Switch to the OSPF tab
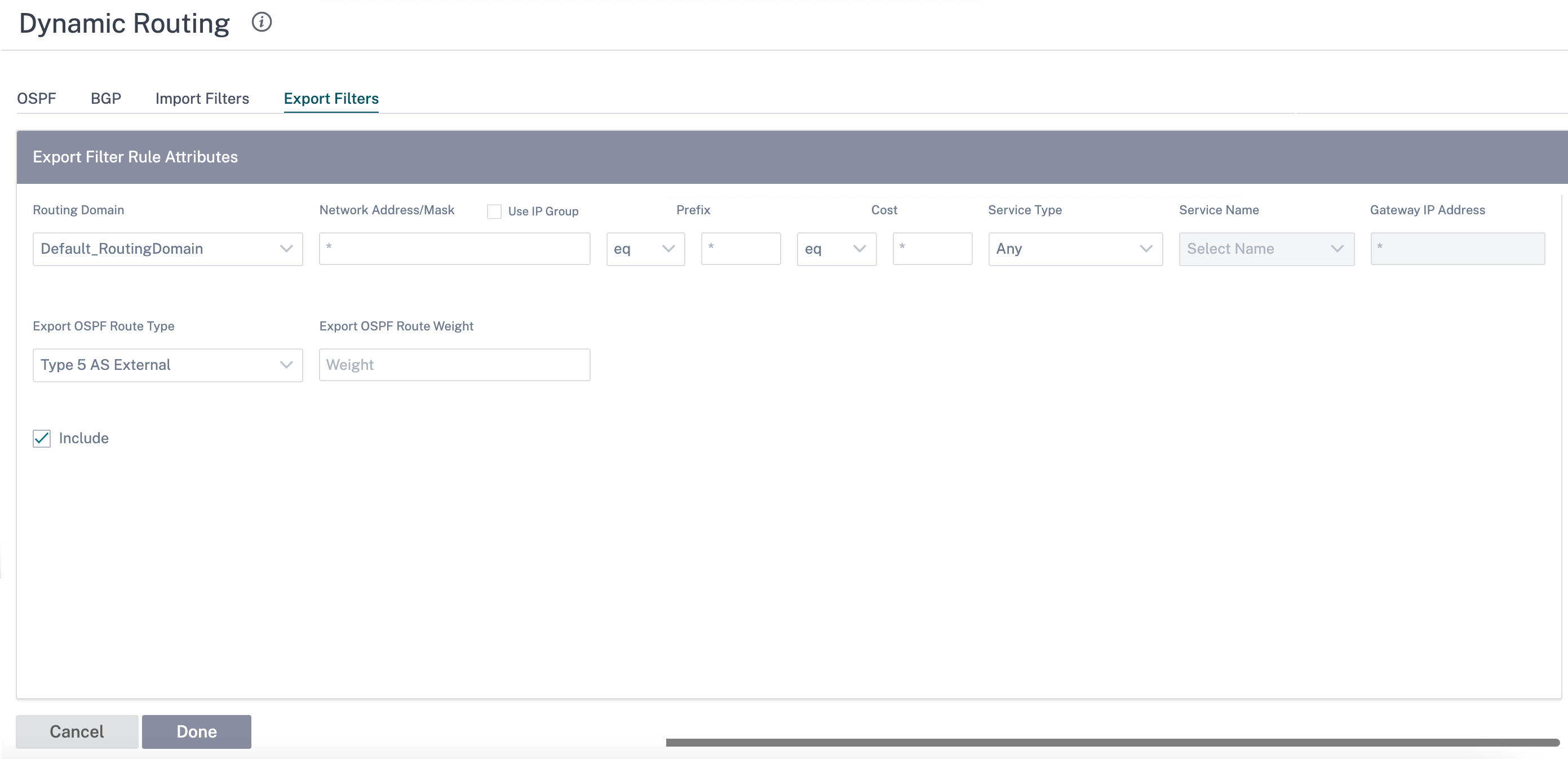1568x759 pixels. click(37, 98)
